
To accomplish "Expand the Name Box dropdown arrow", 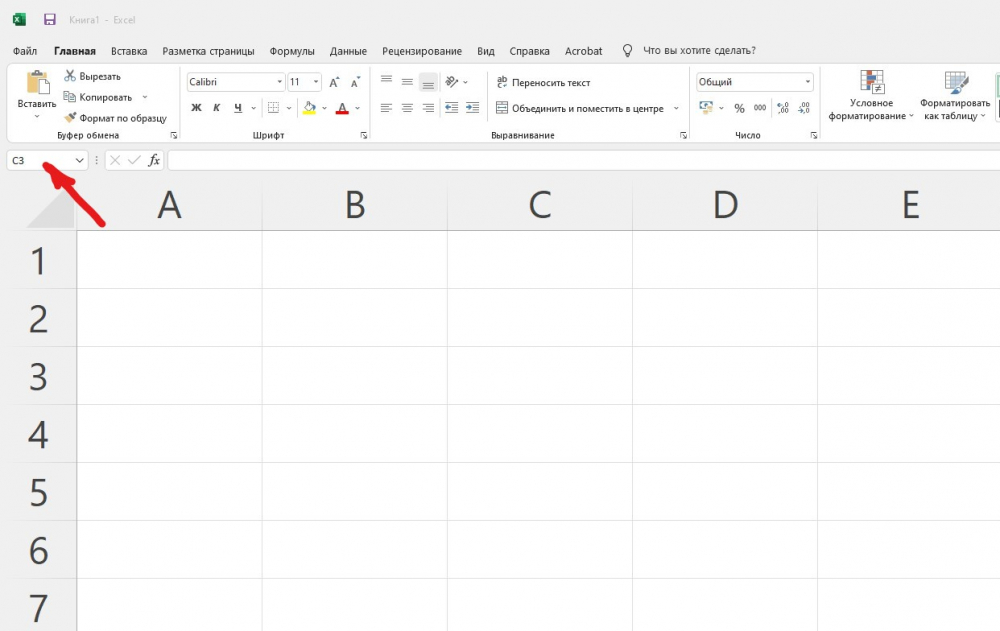I will [x=80, y=160].
